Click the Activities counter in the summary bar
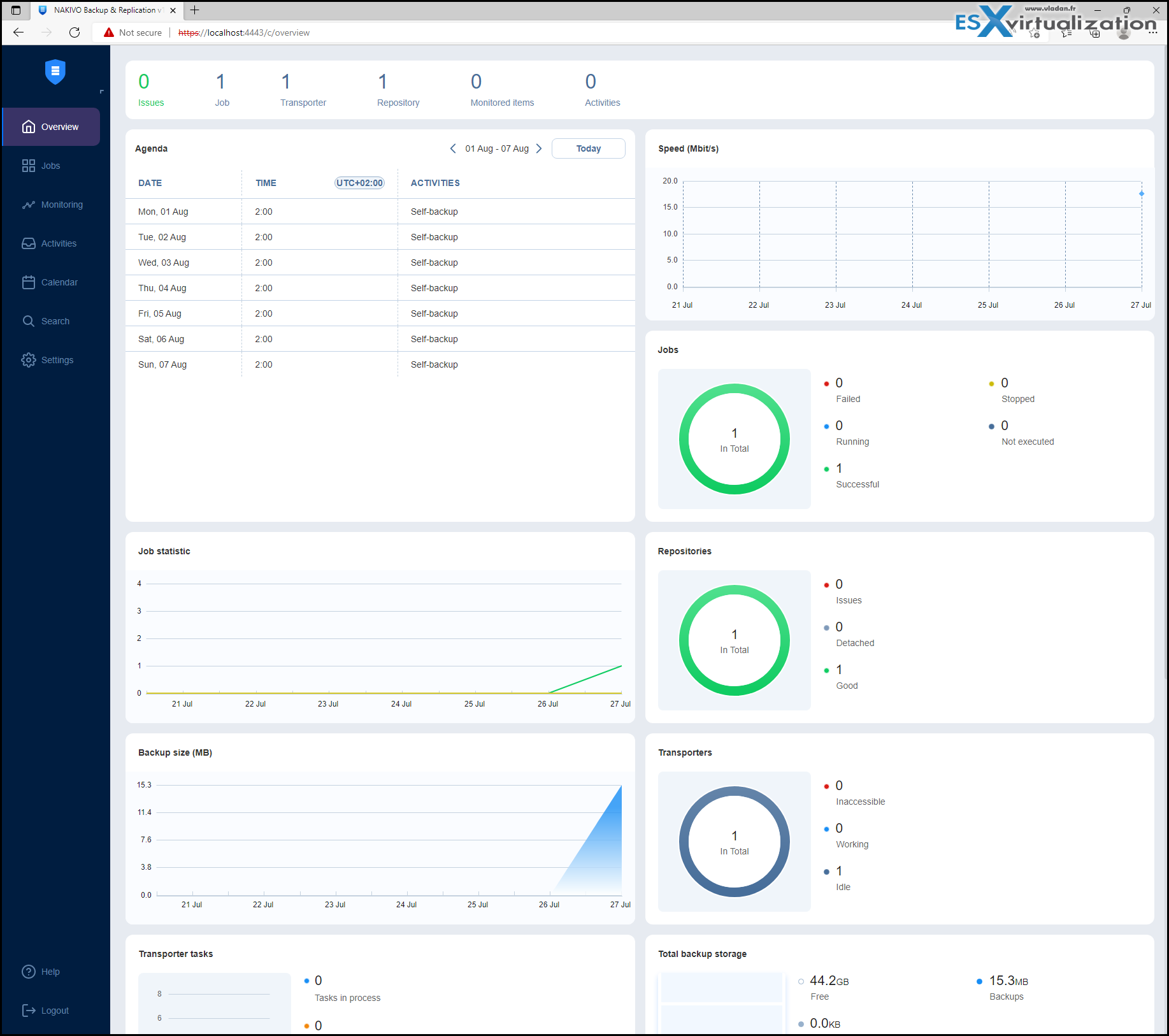1169x1036 pixels. pos(602,90)
